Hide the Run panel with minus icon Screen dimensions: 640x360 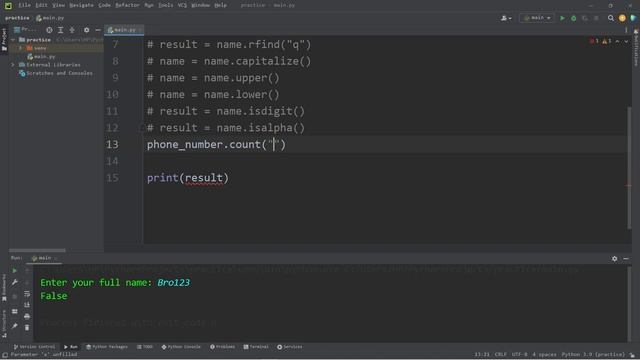[x=626, y=258]
